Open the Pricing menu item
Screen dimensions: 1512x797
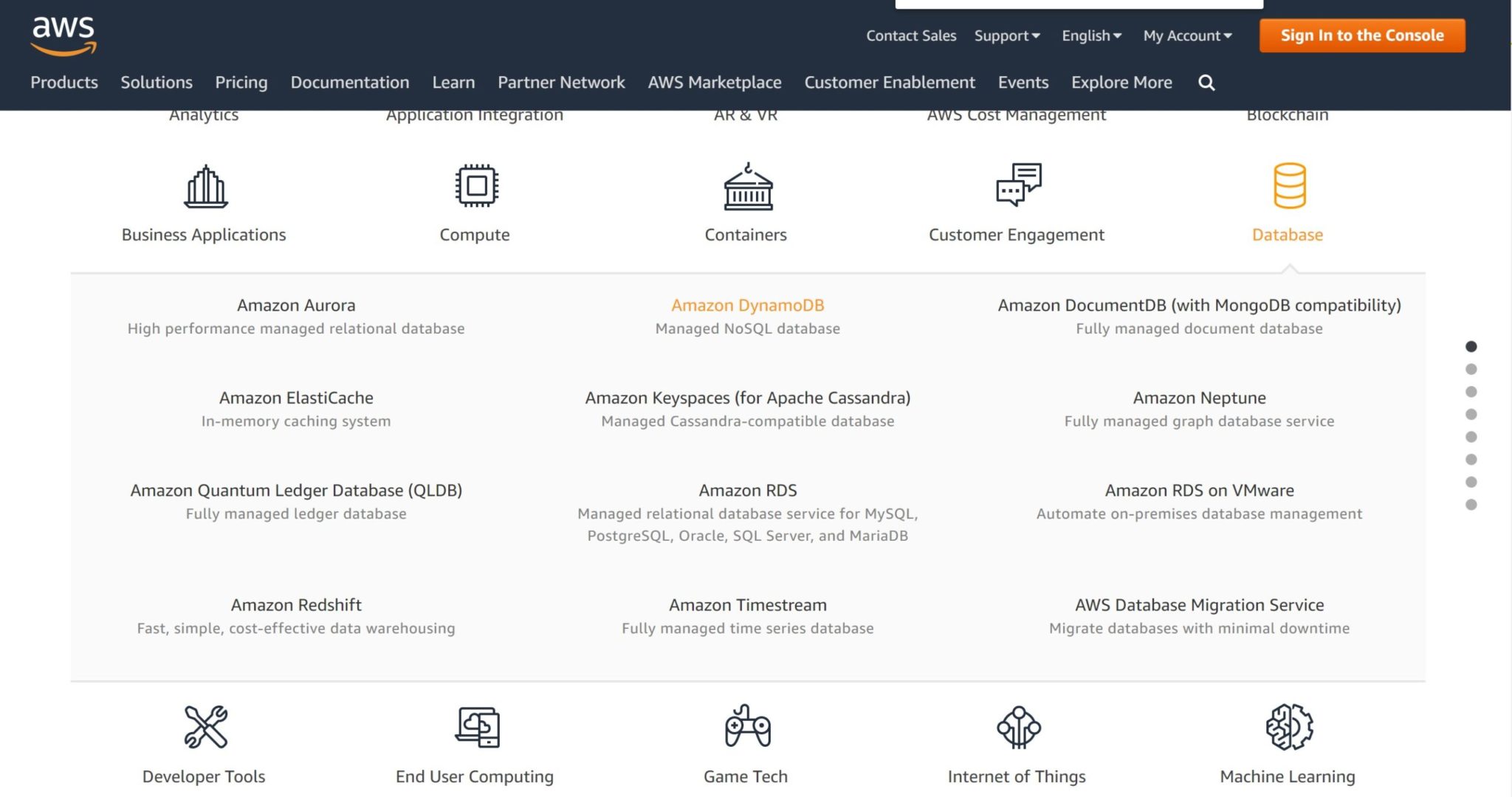[241, 82]
